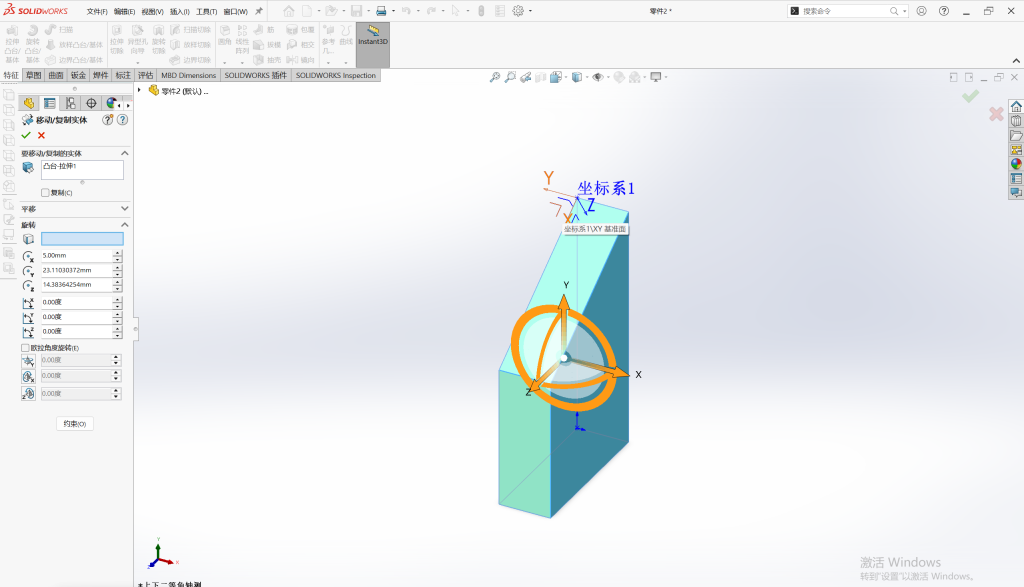The width and height of the screenshot is (1024, 587).
Task: Open the Hide/Show Items eye icon
Action: coord(598,77)
